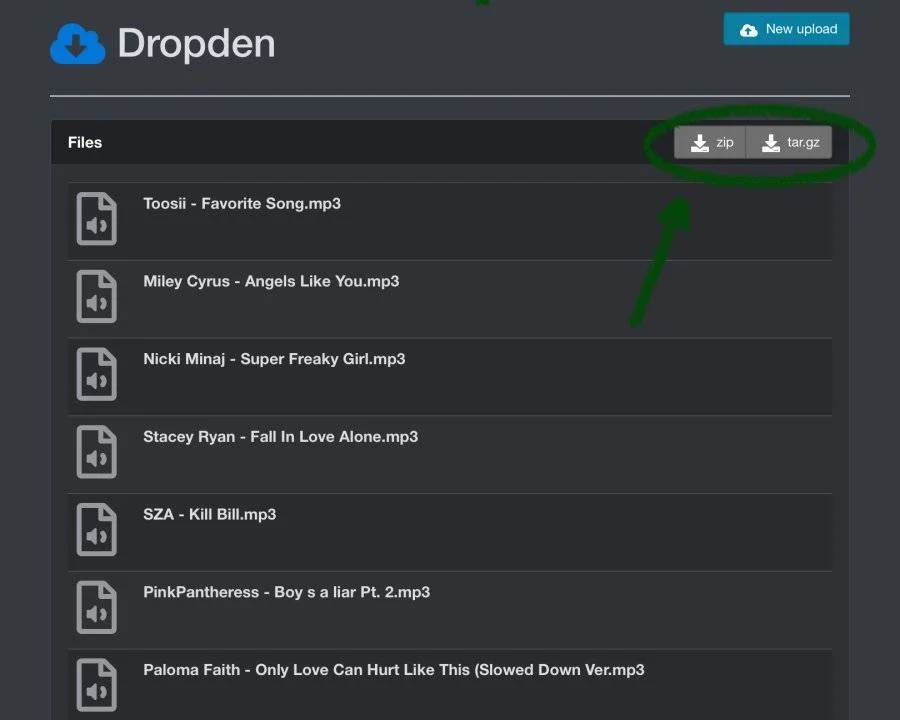Click audio file icon for PinkPantheress track

point(96,607)
